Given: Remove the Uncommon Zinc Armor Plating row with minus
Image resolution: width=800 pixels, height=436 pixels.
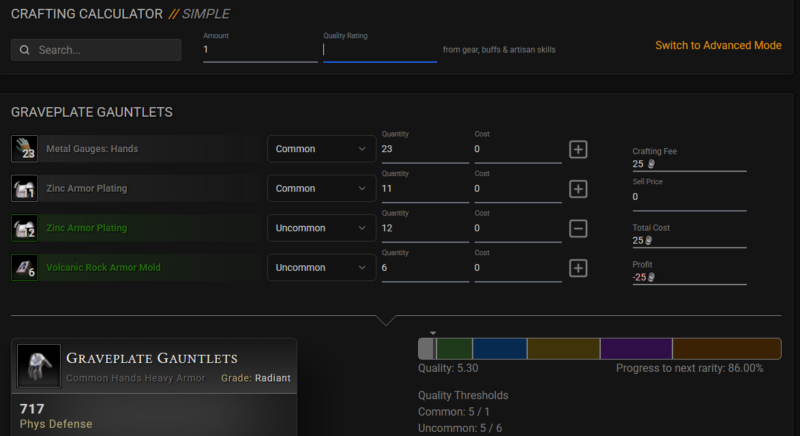Looking at the screenshot, I should click(x=578, y=228).
